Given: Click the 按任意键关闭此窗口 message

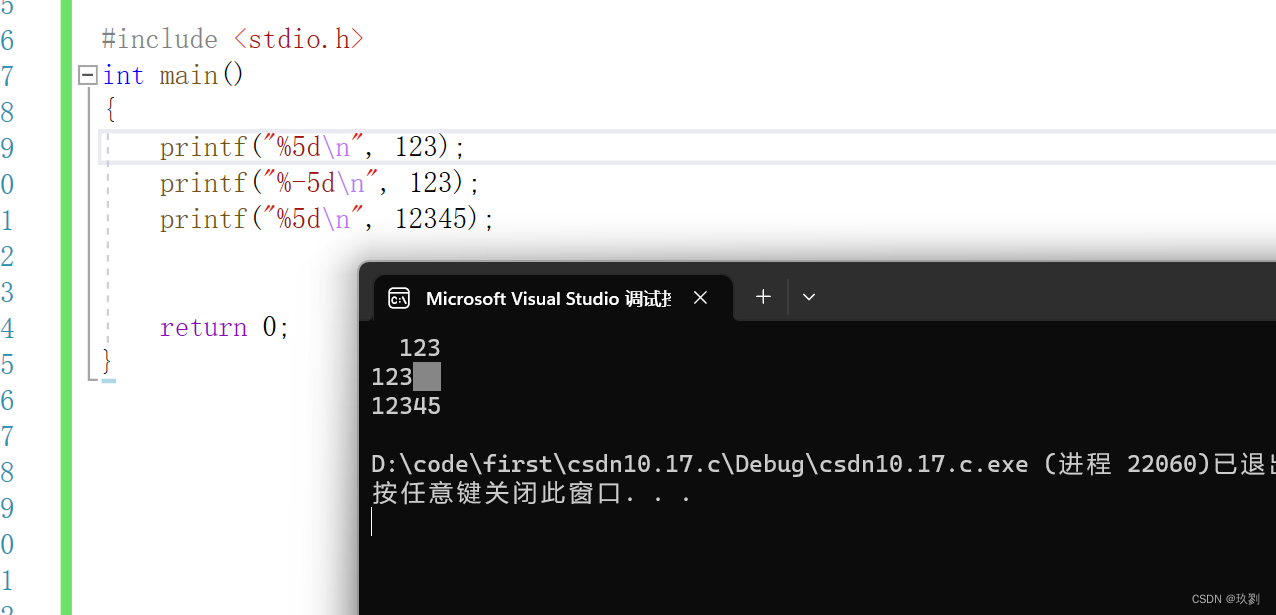Looking at the screenshot, I should click(x=531, y=493).
